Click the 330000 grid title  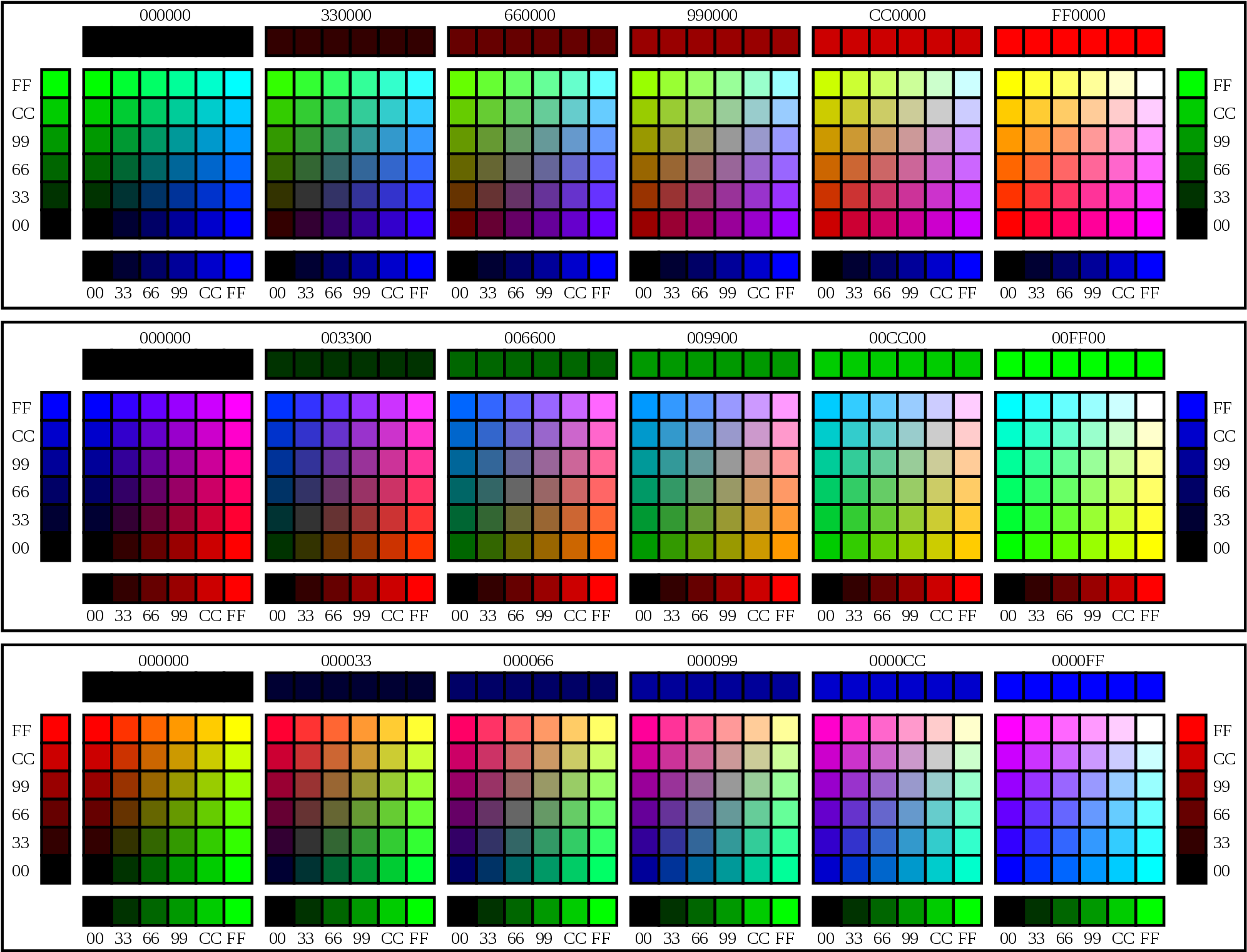pyautogui.click(x=346, y=15)
